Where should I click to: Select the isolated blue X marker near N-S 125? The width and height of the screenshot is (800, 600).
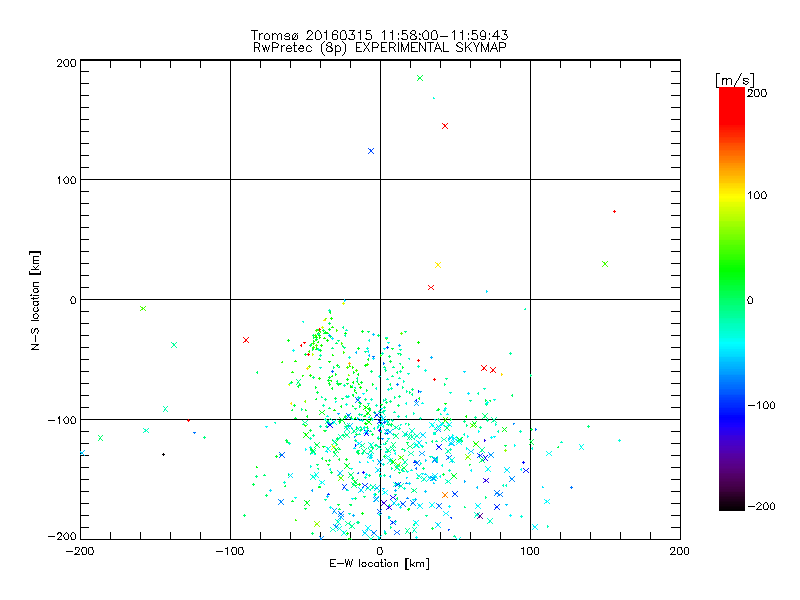(371, 151)
